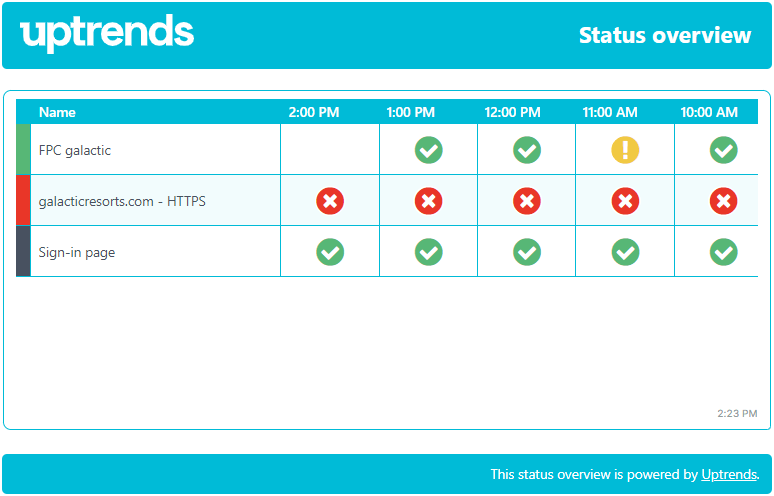Viewport: 774px width, 496px height.
Task: Click the empty 2:00 PM cell for FPC galactic
Action: (x=330, y=150)
